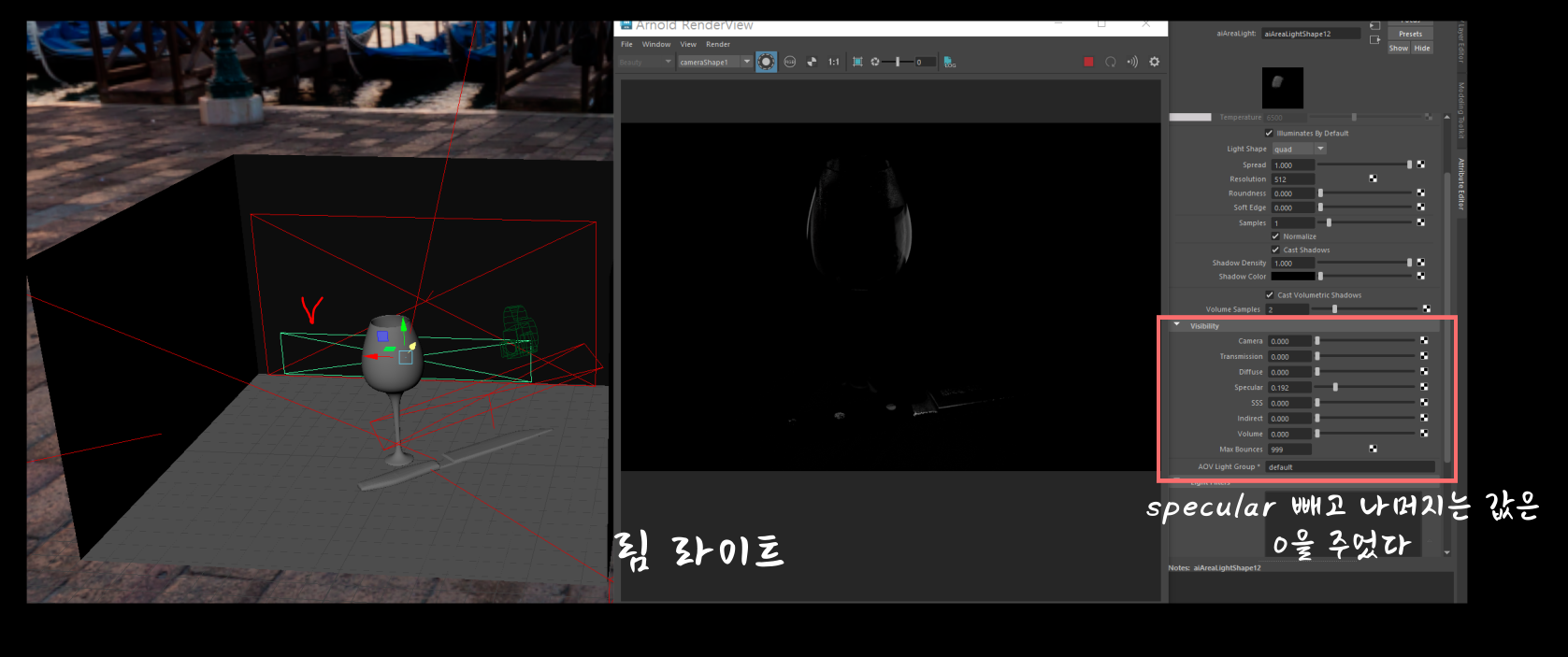Click the map button next to Camera visibility

(x=1424, y=341)
